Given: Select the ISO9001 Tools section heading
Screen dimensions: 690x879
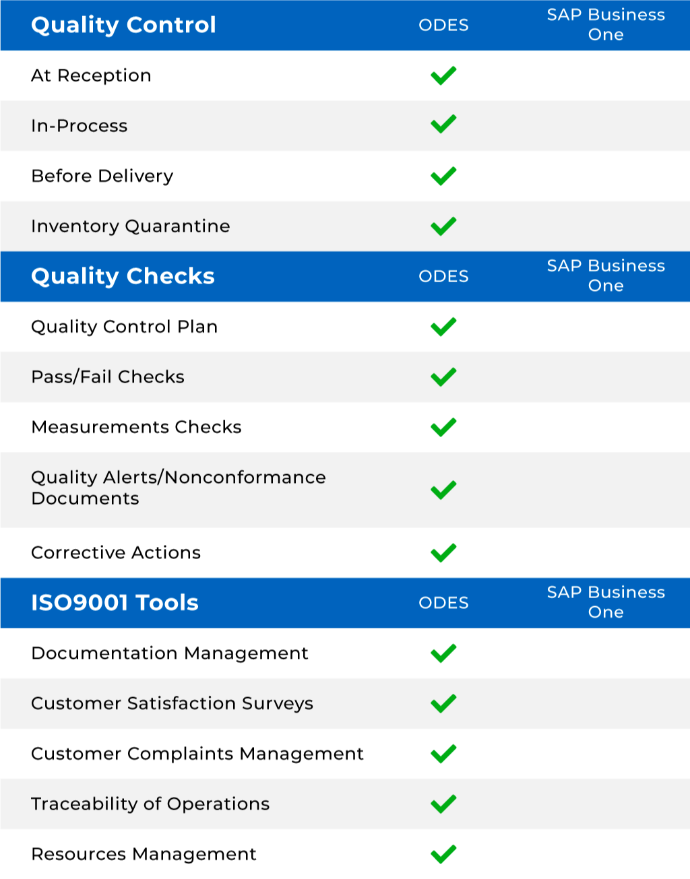Looking at the screenshot, I should (114, 603).
